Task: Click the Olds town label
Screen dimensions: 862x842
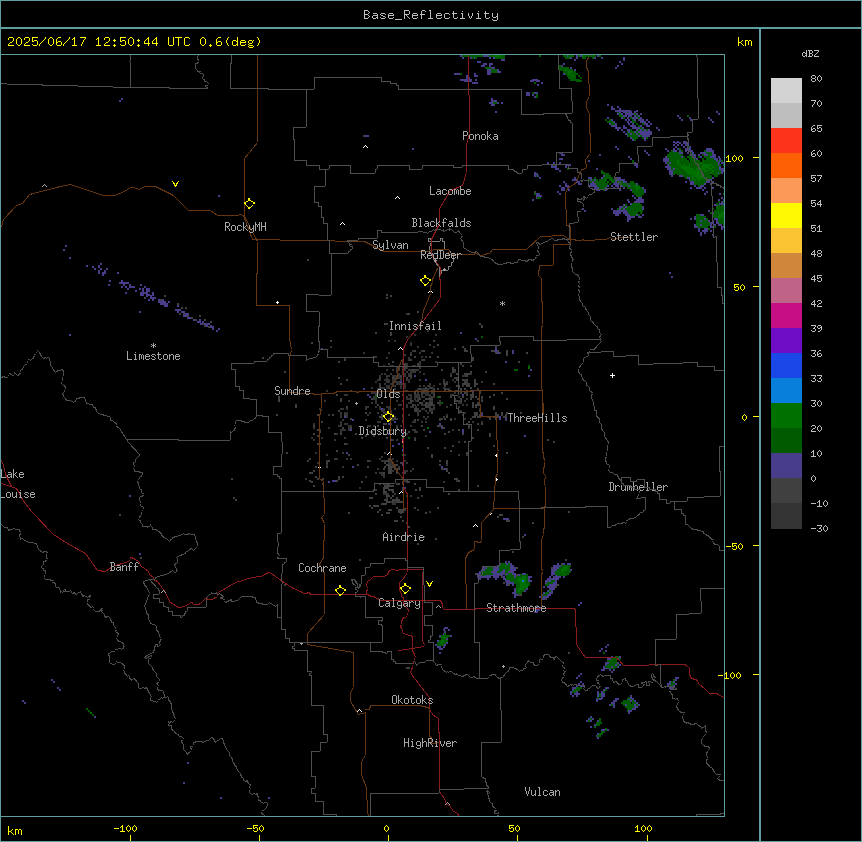Action: [388, 394]
